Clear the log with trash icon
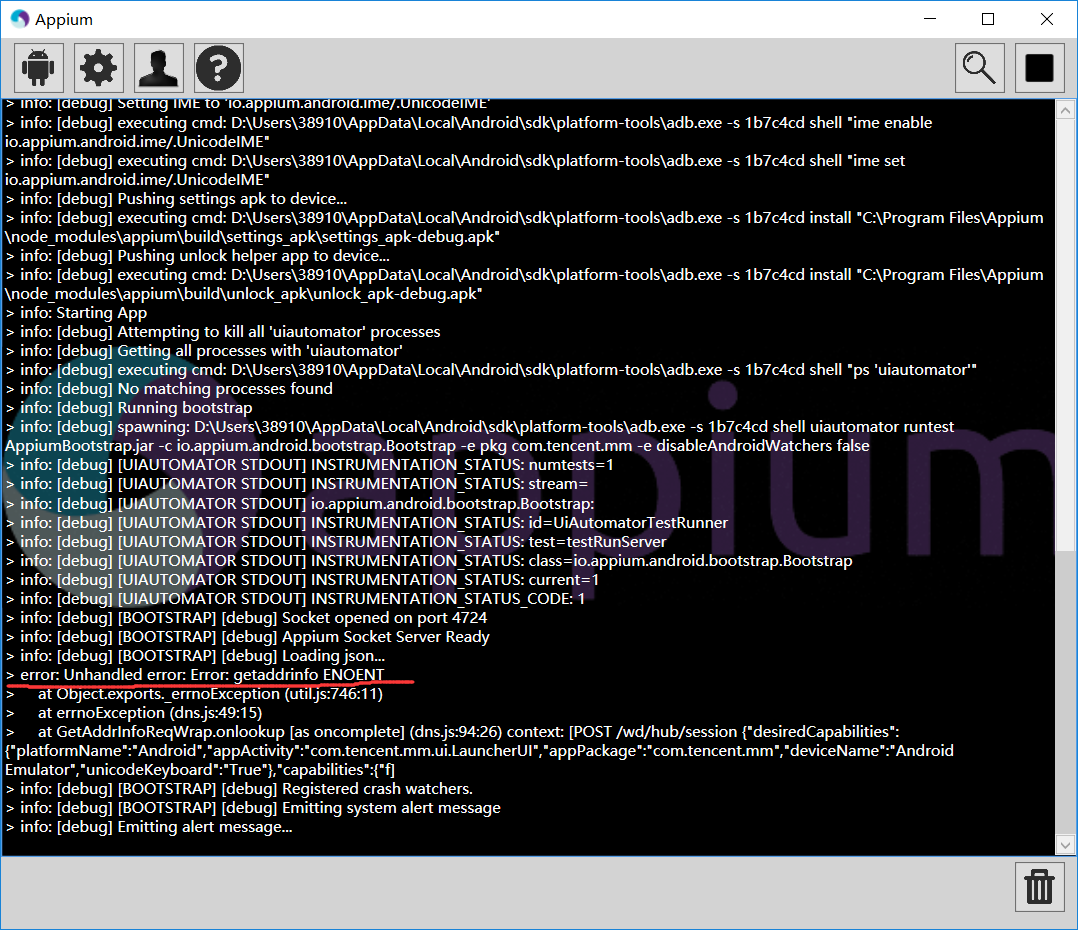 1040,887
